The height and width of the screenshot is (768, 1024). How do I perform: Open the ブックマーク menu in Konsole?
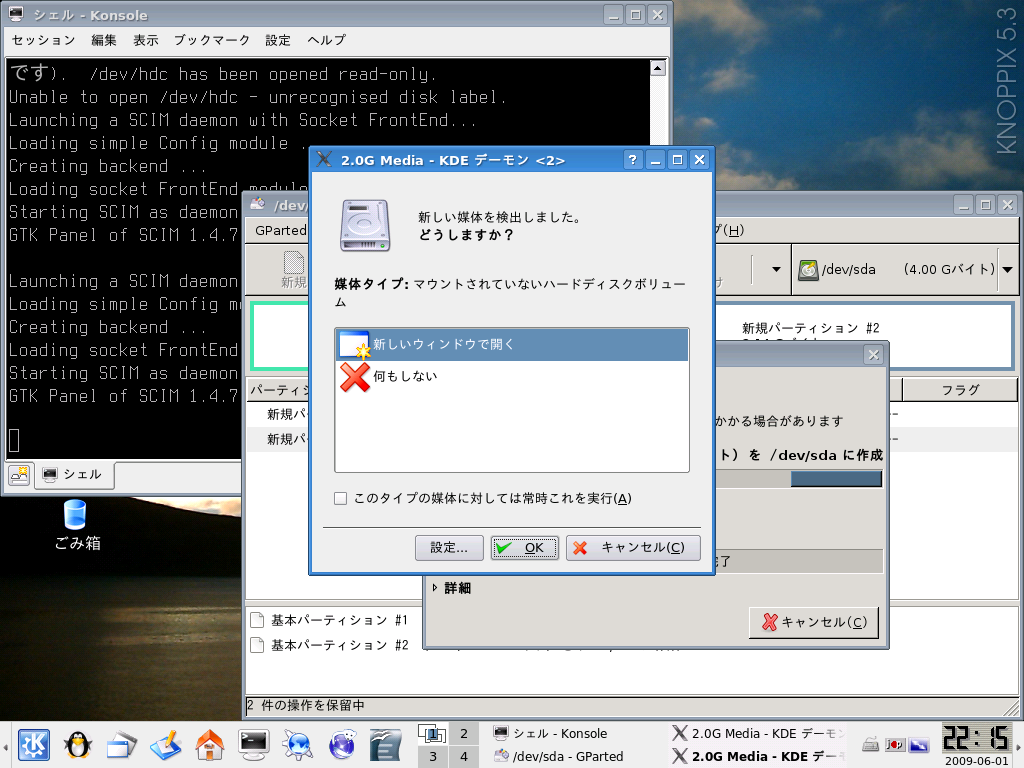coord(212,40)
